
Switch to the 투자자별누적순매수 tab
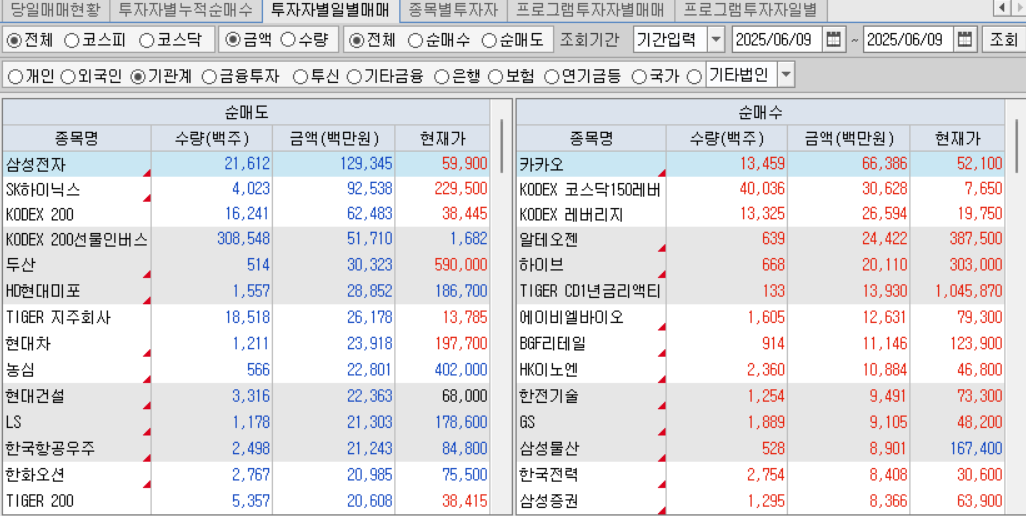pyautogui.click(x=185, y=10)
